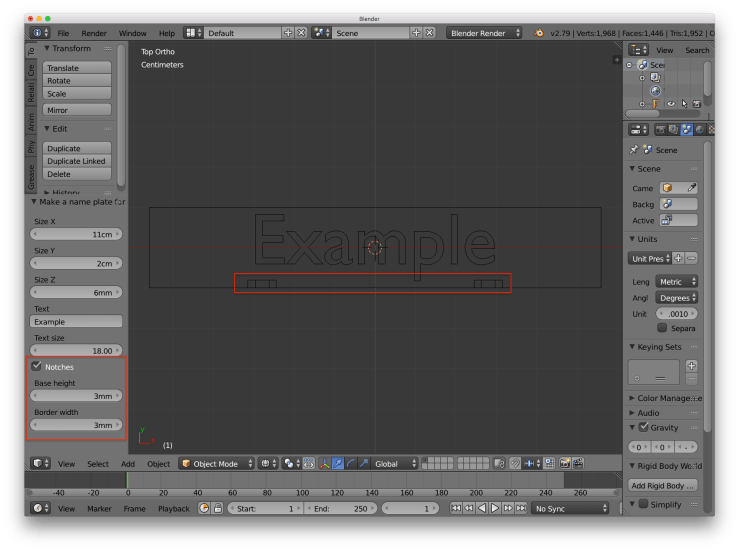Screen dimensions: 739x551
Task: Open the outliner editor type selector
Action: click(639, 50)
